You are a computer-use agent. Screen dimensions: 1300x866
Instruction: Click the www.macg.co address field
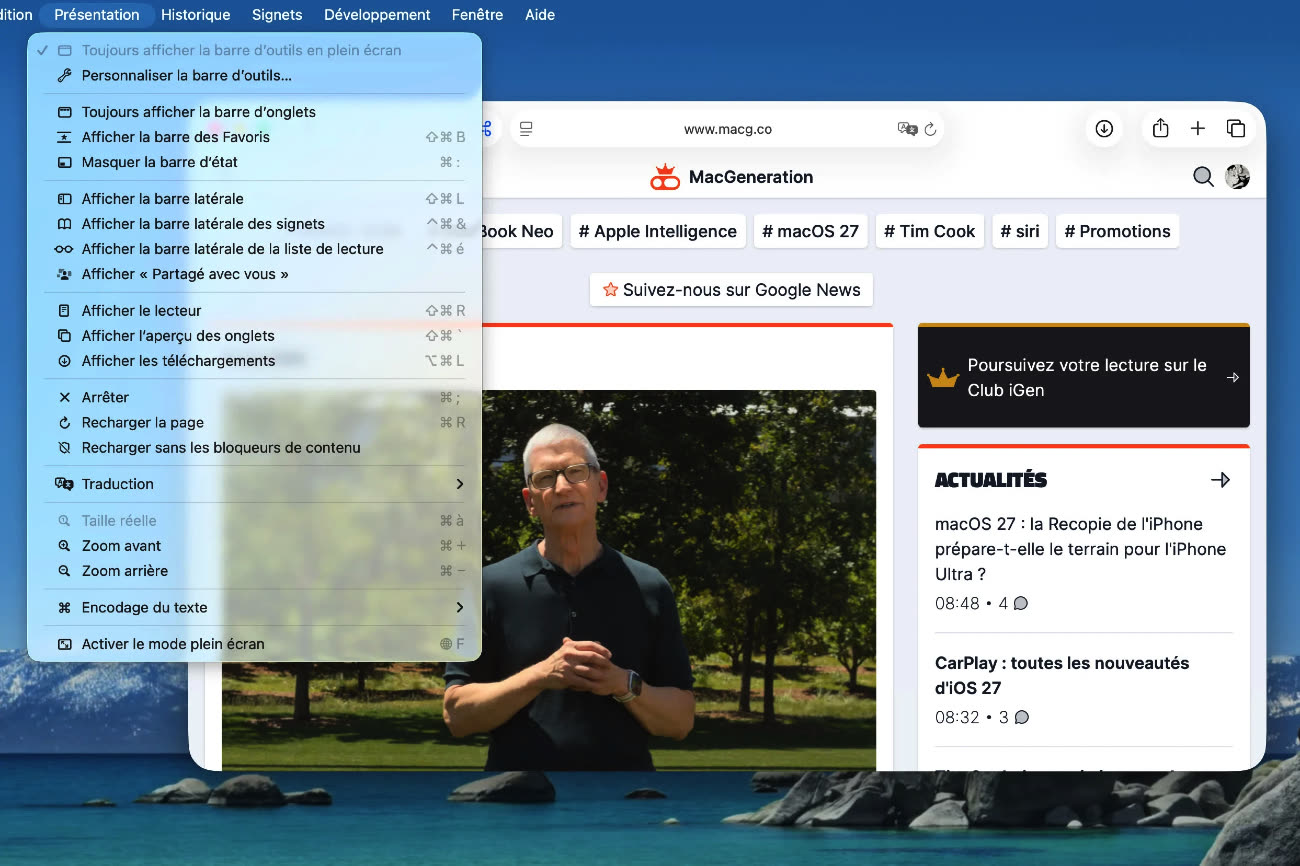727,129
